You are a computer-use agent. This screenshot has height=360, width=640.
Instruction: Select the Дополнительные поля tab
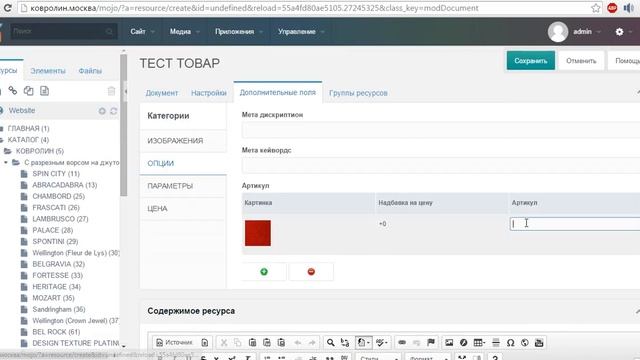tap(278, 92)
